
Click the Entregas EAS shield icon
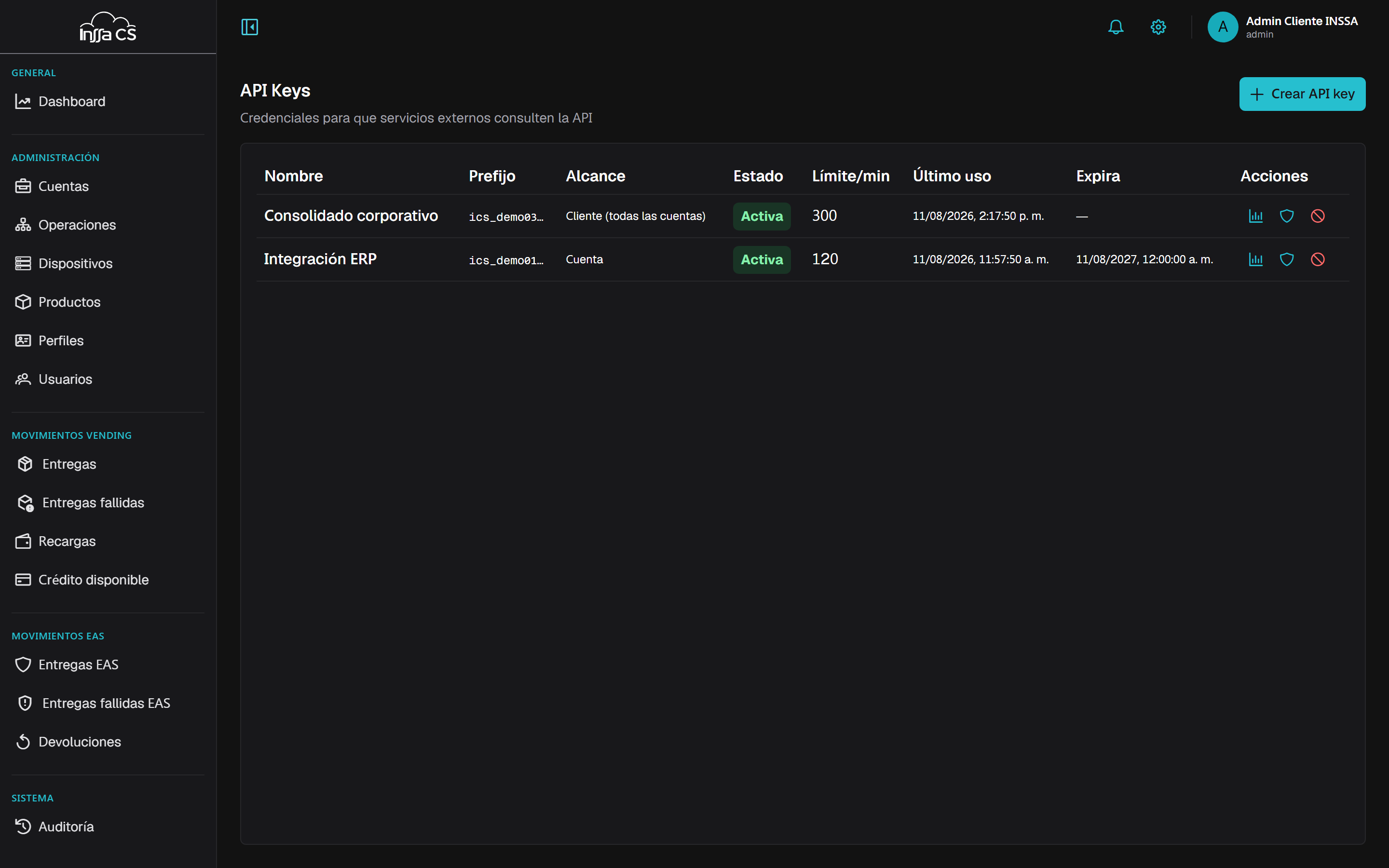[23, 665]
